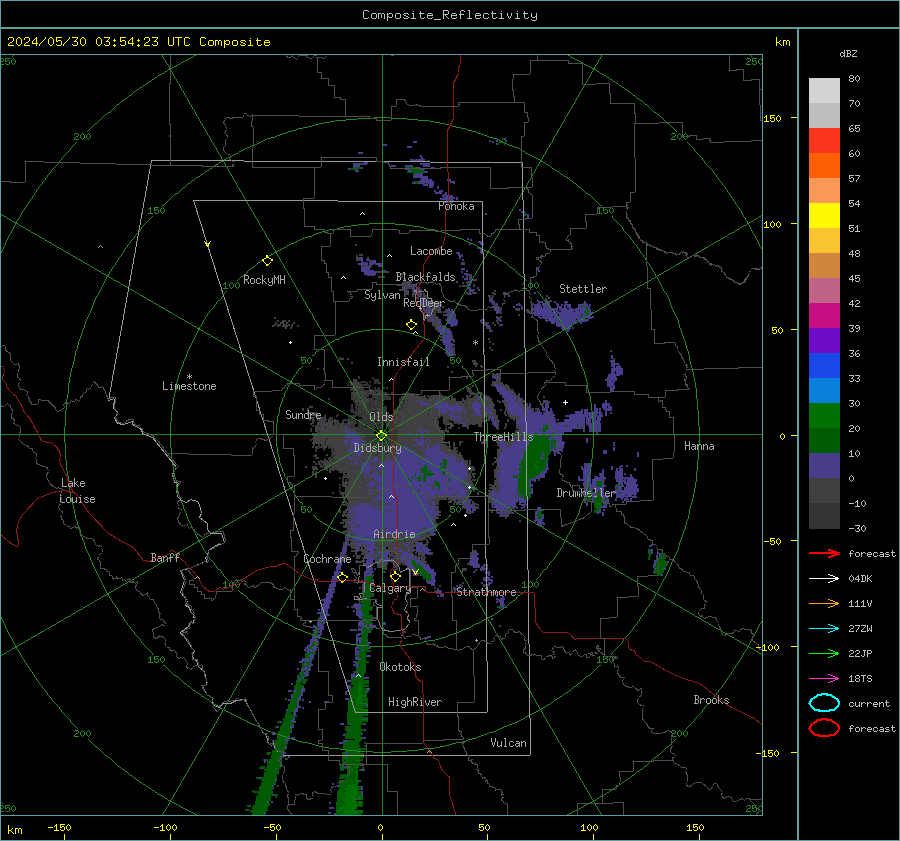900x841 pixels.
Task: Click the Airdrie city label
Action: 394,534
